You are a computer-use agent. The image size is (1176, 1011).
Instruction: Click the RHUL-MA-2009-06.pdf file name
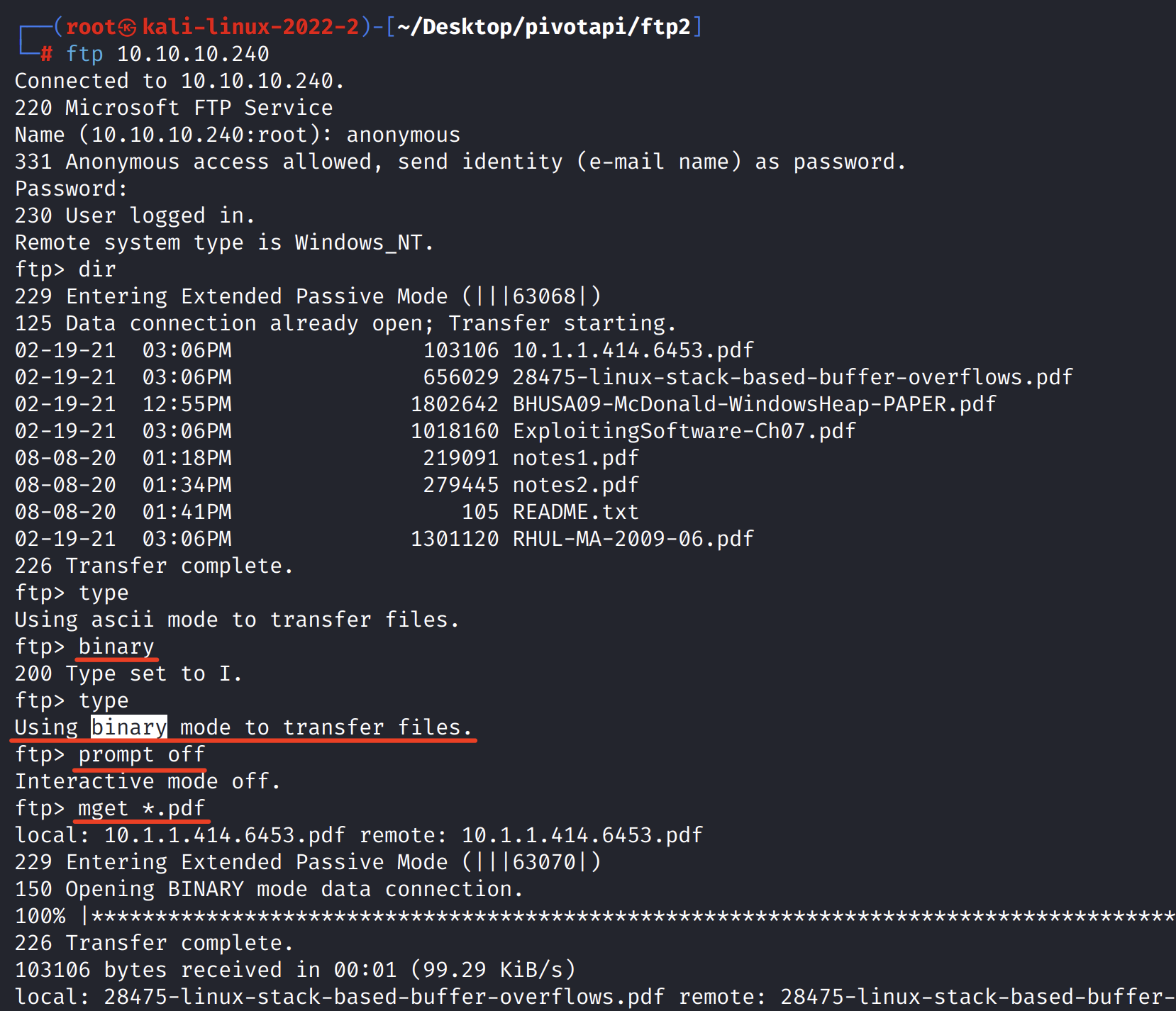633,539
